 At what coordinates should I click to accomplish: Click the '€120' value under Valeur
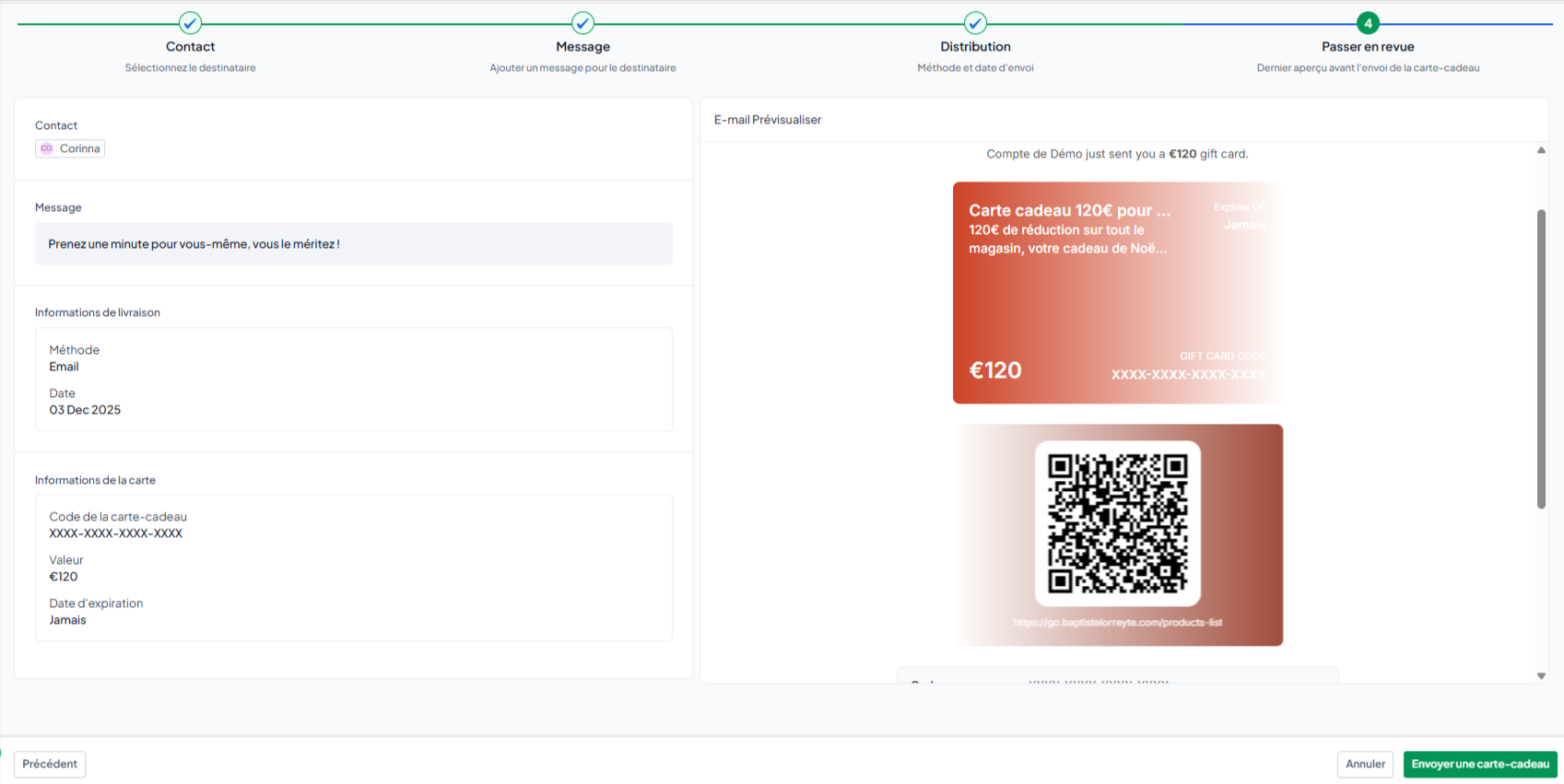pos(64,577)
